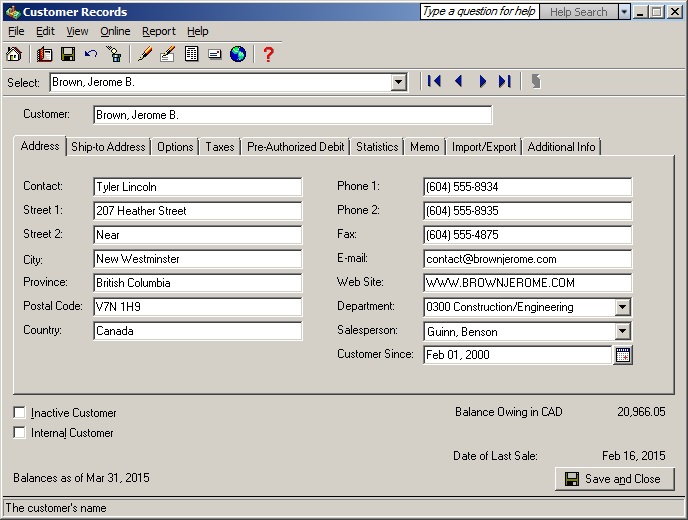Open the View menu
This screenshot has height=520, width=688.
point(77,32)
